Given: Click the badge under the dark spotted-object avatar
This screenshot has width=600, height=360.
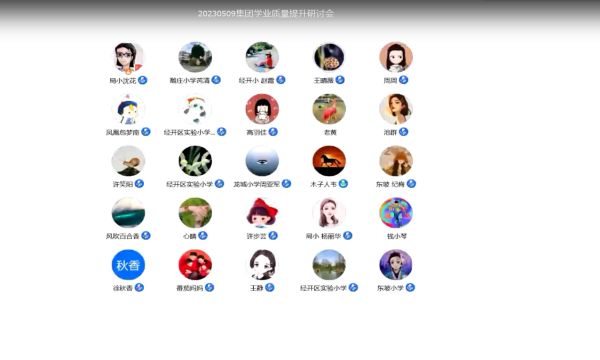Looking at the screenshot, I should pyautogui.click(x=340, y=80).
